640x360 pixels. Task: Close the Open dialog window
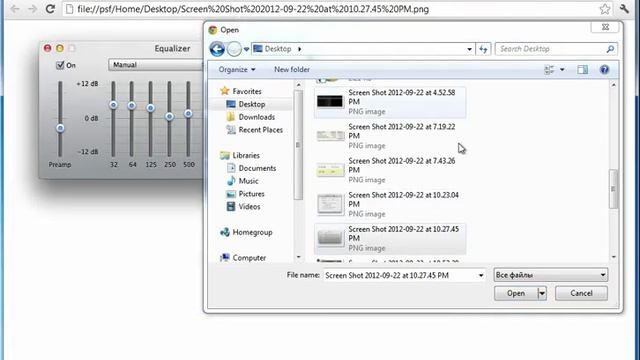point(605,27)
